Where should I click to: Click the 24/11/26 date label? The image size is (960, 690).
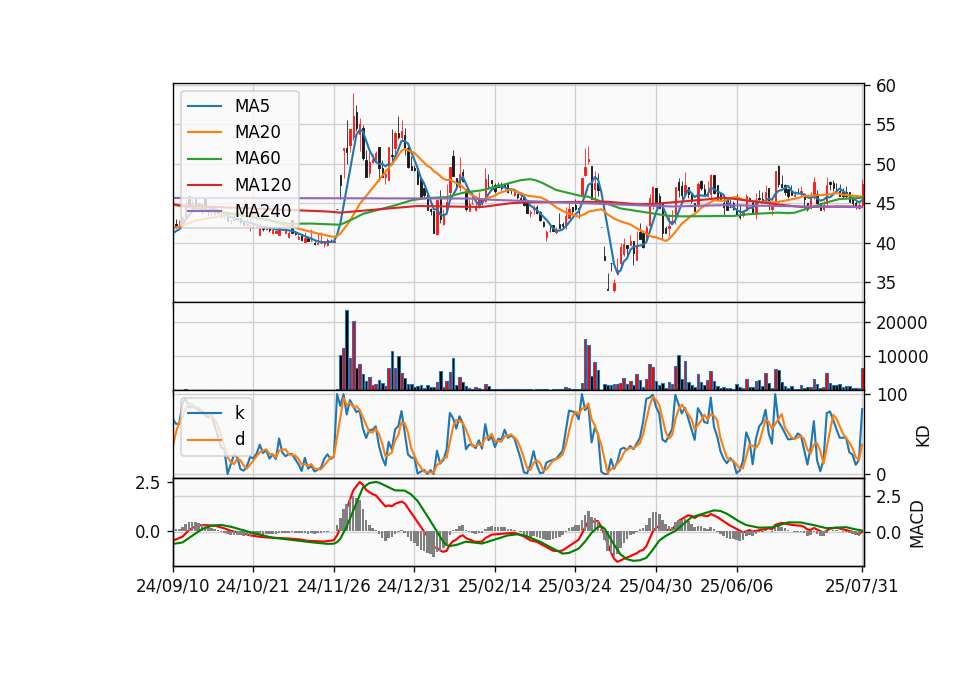click(334, 586)
